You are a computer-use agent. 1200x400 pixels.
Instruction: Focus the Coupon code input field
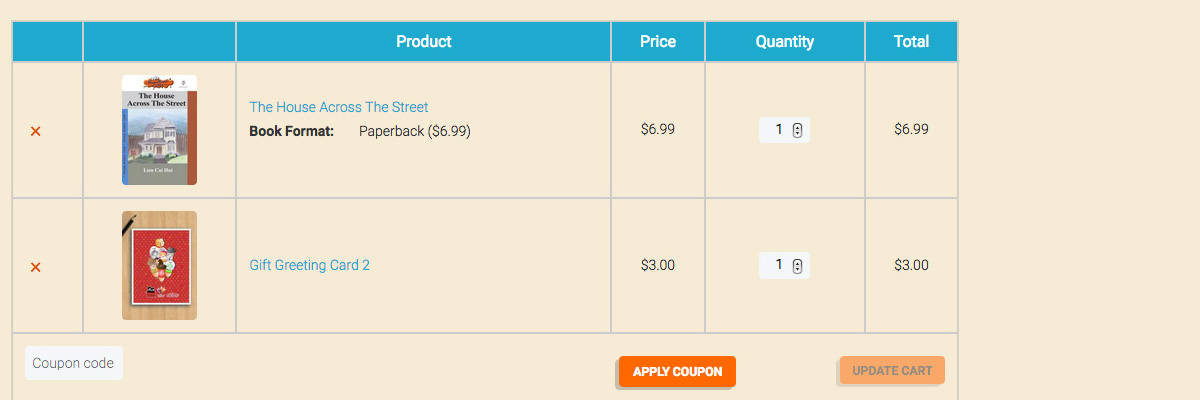tap(74, 363)
